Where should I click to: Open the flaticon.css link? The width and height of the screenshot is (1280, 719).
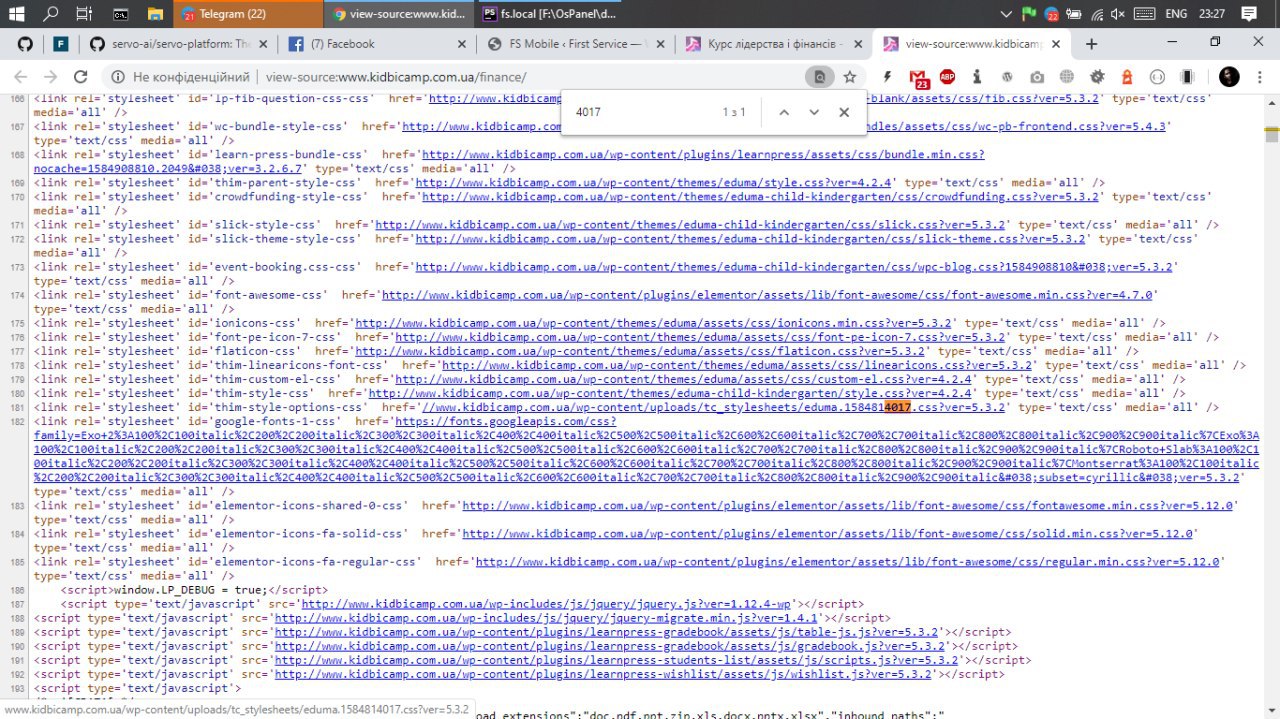click(x=640, y=351)
